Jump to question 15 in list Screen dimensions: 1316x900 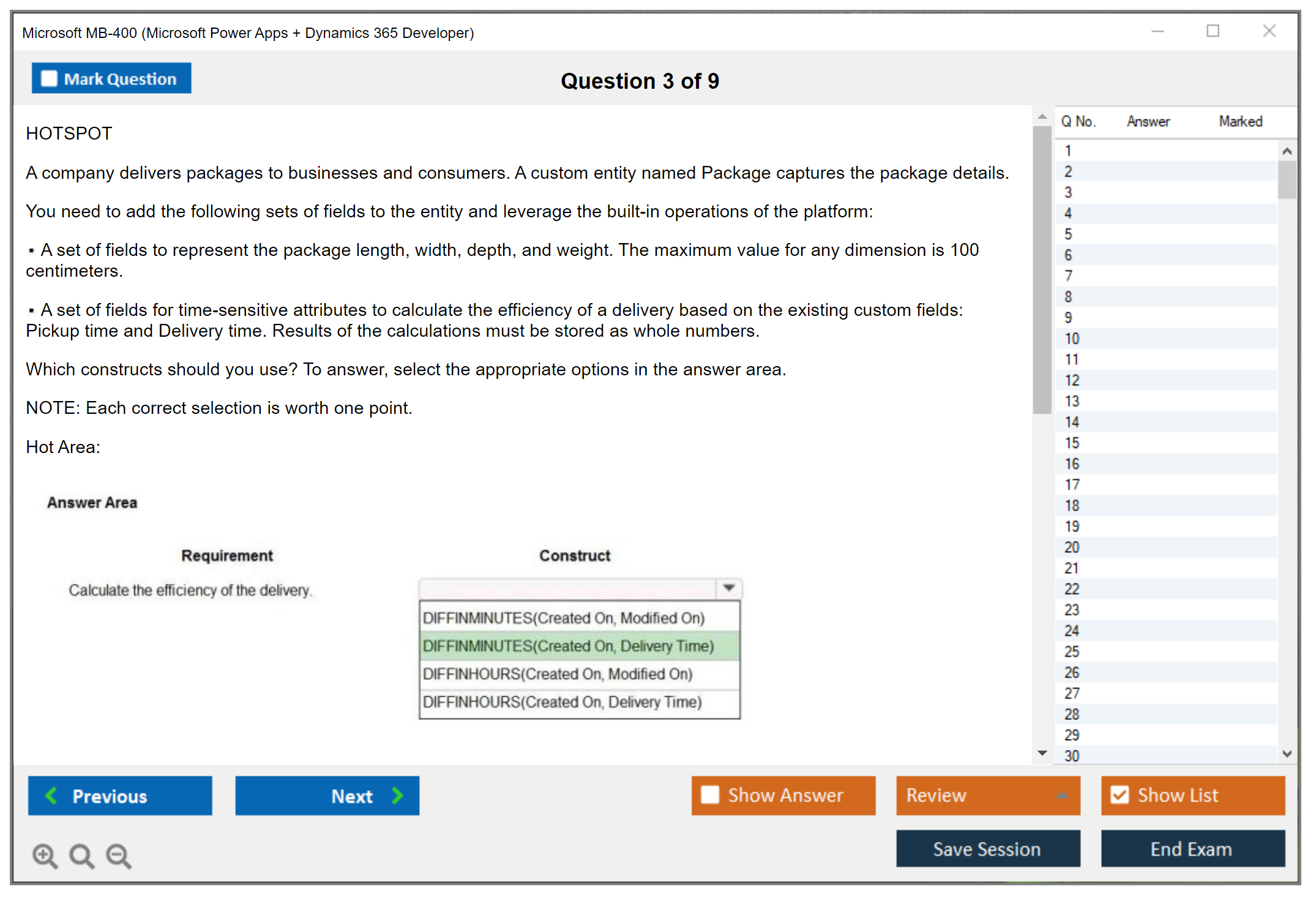[1072, 443]
